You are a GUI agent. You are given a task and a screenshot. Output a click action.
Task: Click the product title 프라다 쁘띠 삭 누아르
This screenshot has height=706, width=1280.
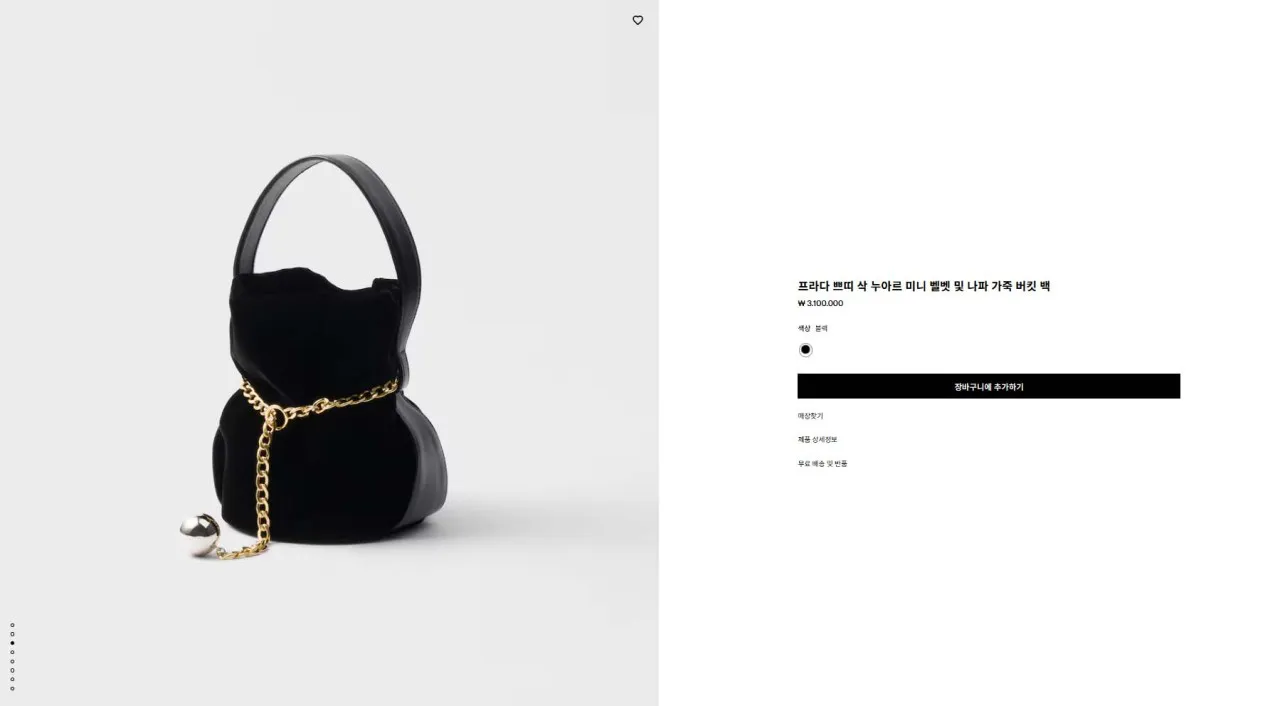(923, 286)
